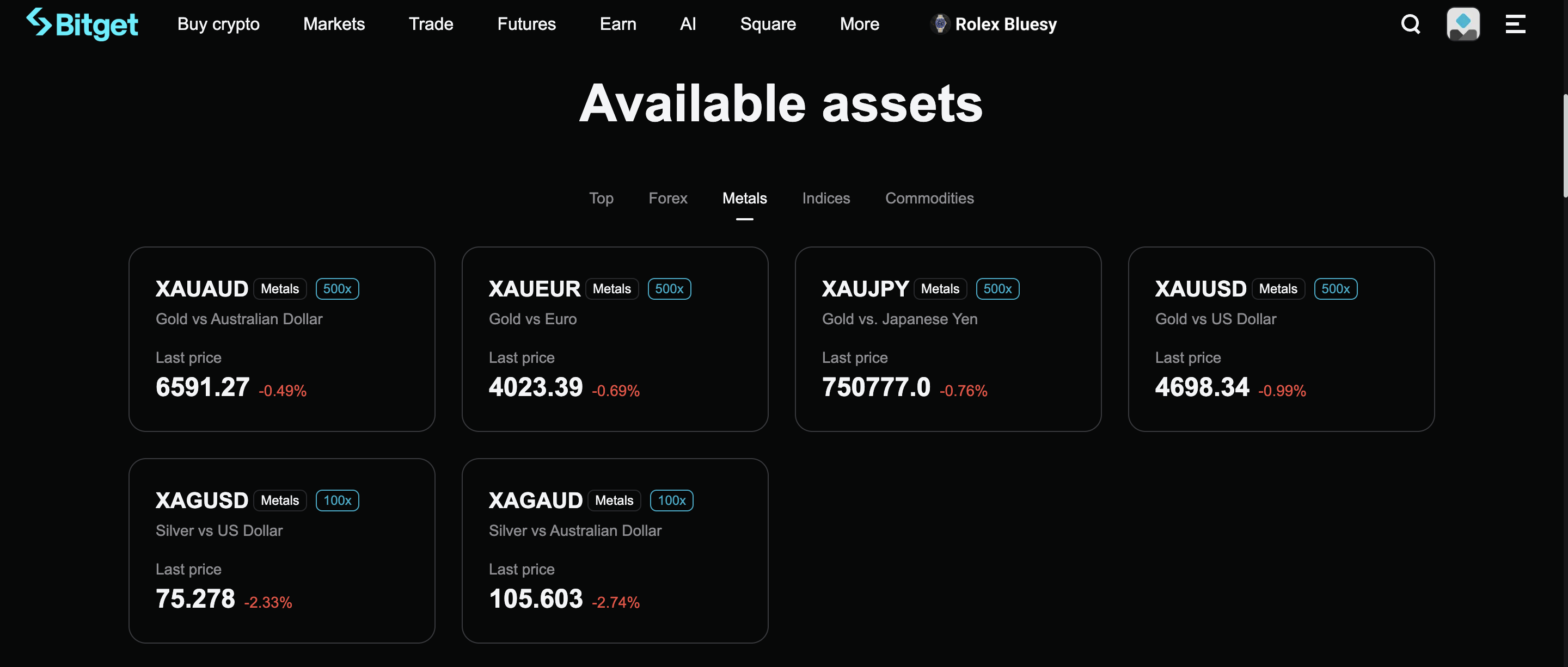Click the Bitget logo
Image resolution: width=1568 pixels, height=667 pixels.
82,24
